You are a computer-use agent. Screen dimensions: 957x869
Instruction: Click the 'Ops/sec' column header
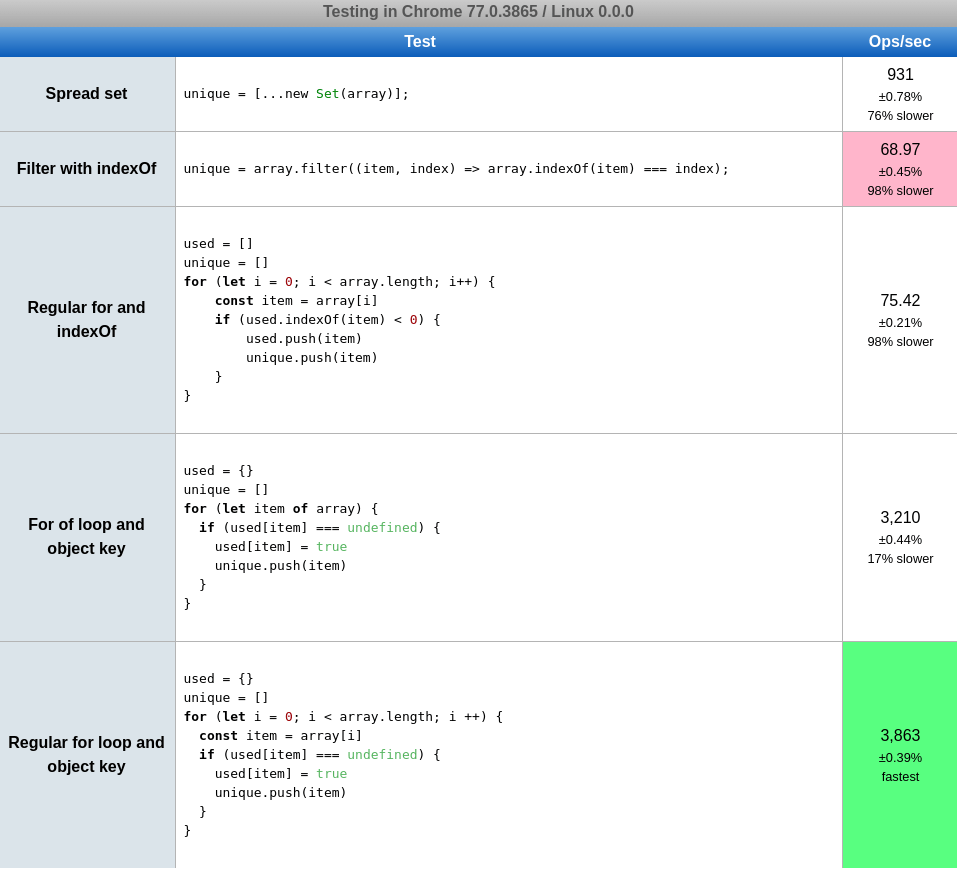(x=900, y=41)
